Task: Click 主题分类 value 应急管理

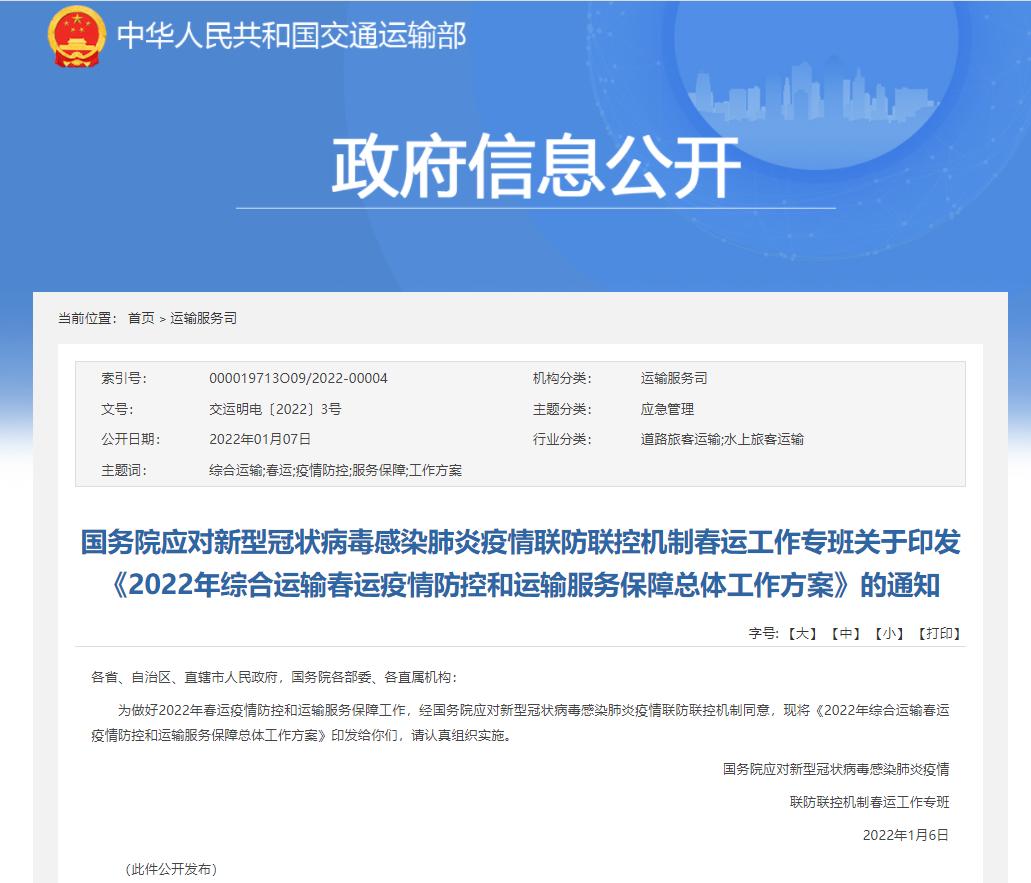Action: (667, 409)
